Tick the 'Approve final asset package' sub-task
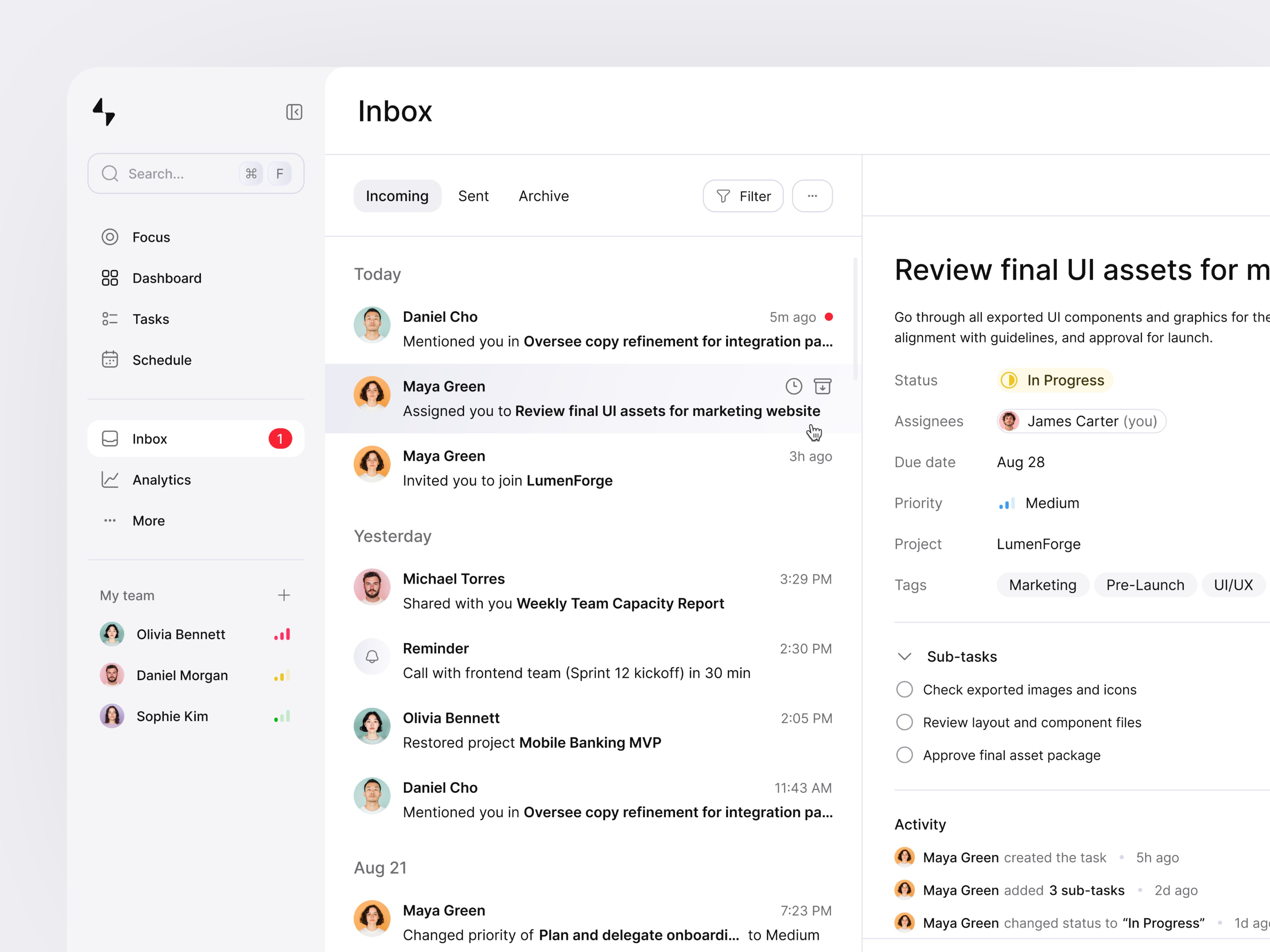Viewport: 1270px width, 952px height. tap(904, 755)
